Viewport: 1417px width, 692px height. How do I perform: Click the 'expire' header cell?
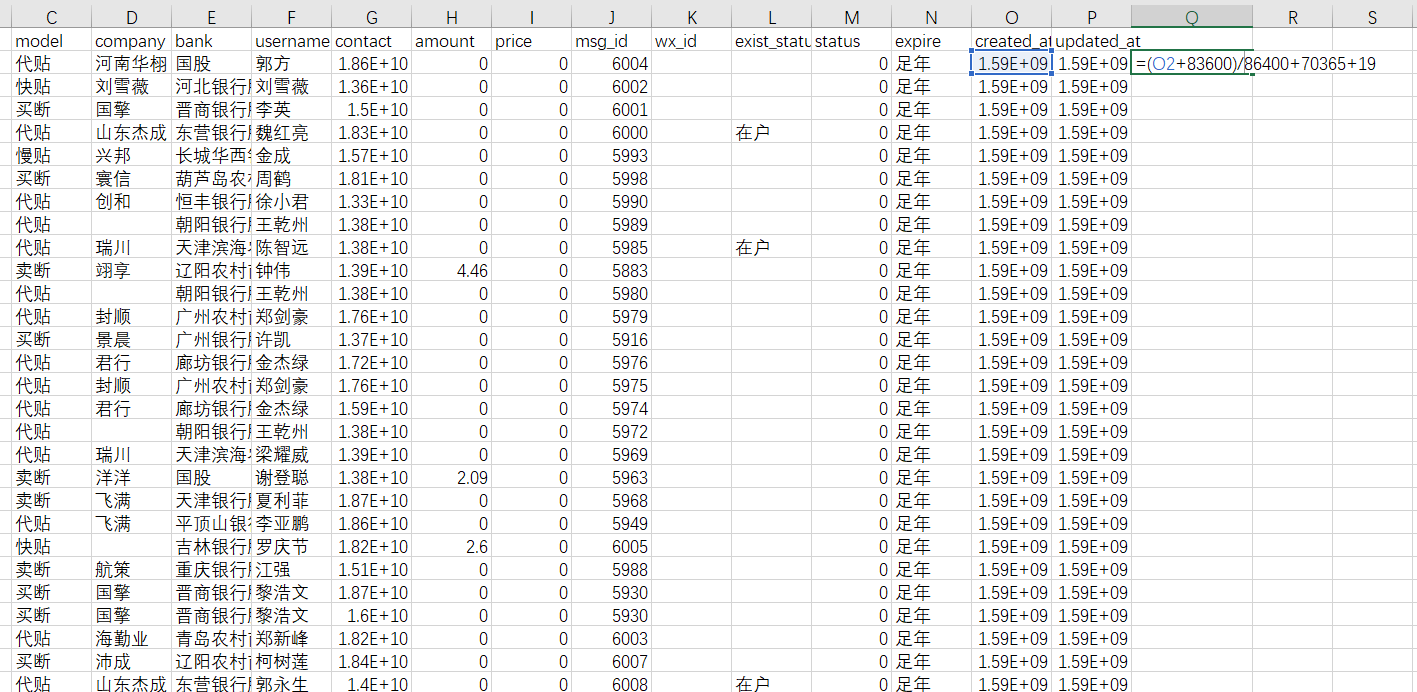932,41
